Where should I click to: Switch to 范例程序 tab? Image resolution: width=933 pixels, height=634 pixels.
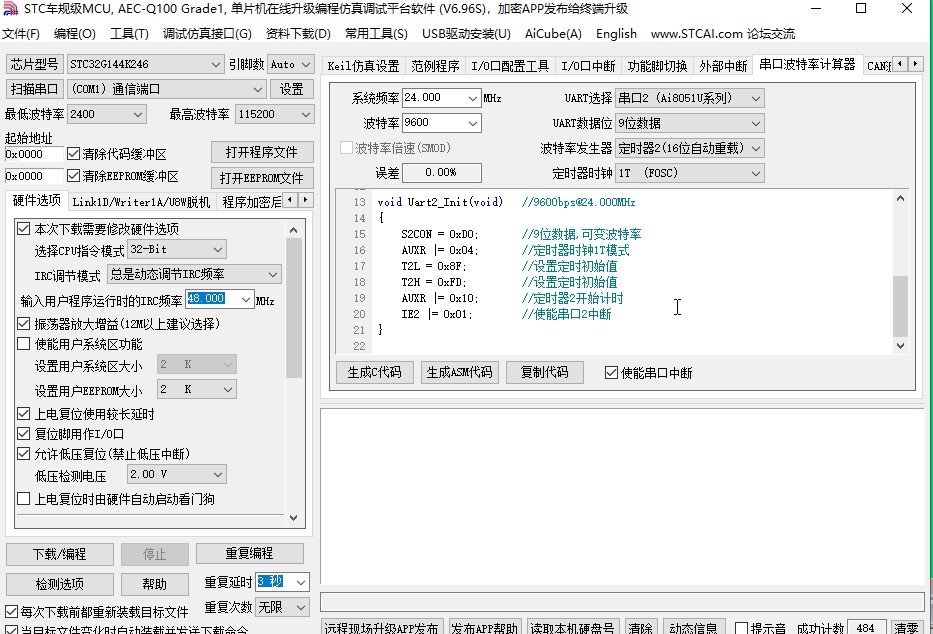[435, 66]
